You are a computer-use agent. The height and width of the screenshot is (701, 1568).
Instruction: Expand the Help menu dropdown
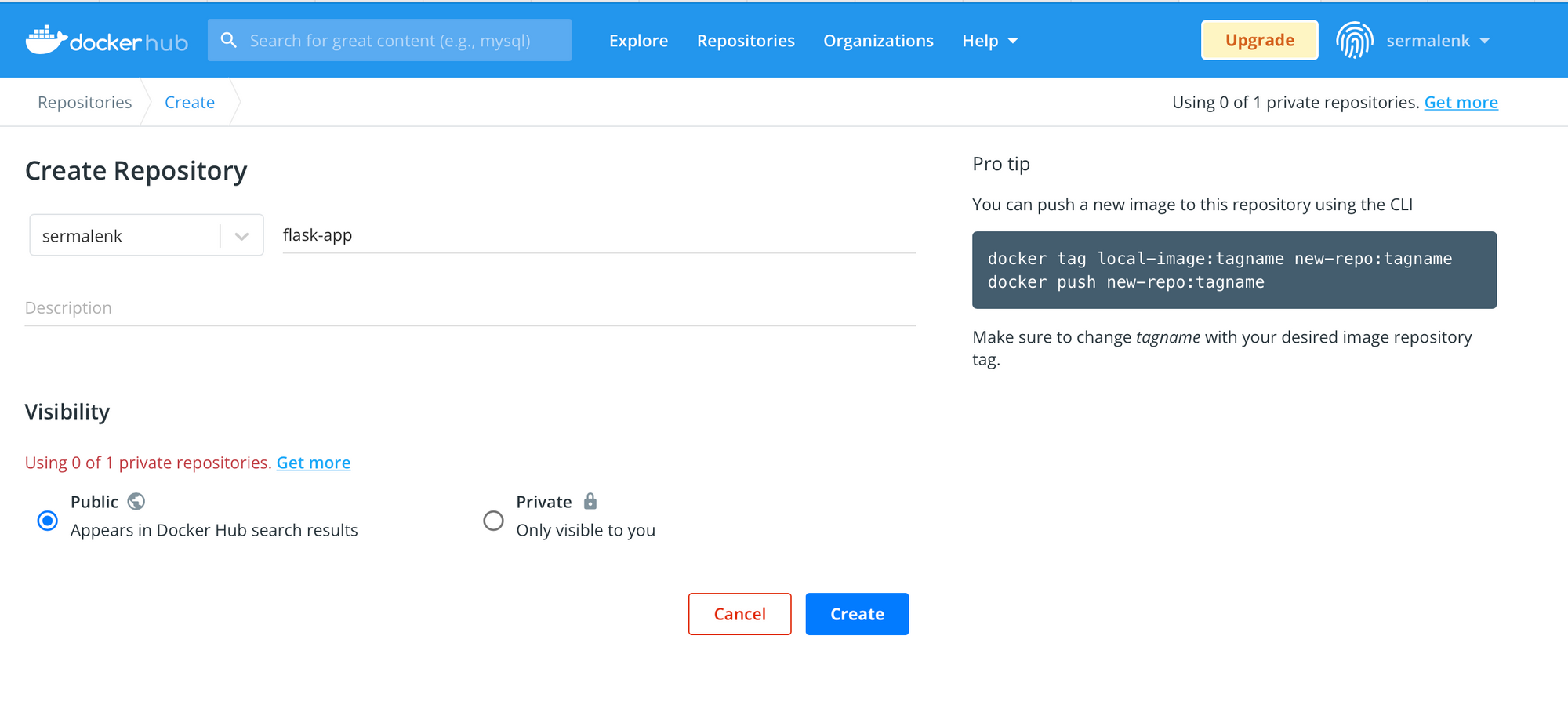click(x=989, y=41)
